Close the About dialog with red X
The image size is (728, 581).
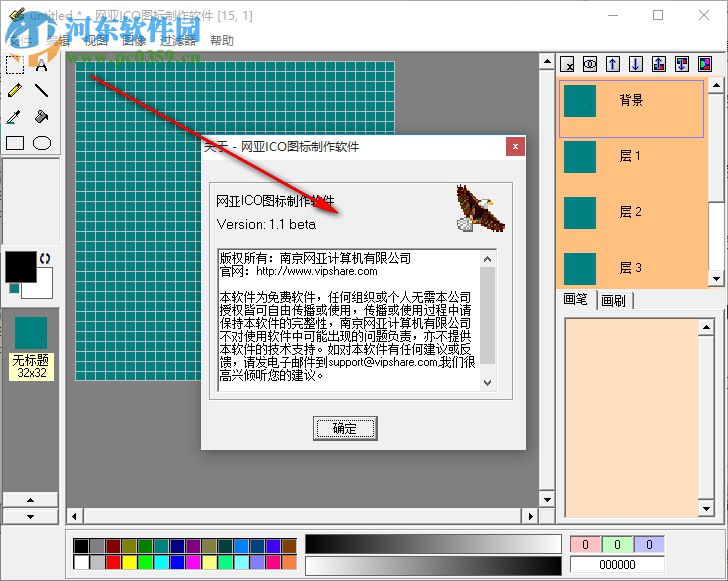(515, 147)
